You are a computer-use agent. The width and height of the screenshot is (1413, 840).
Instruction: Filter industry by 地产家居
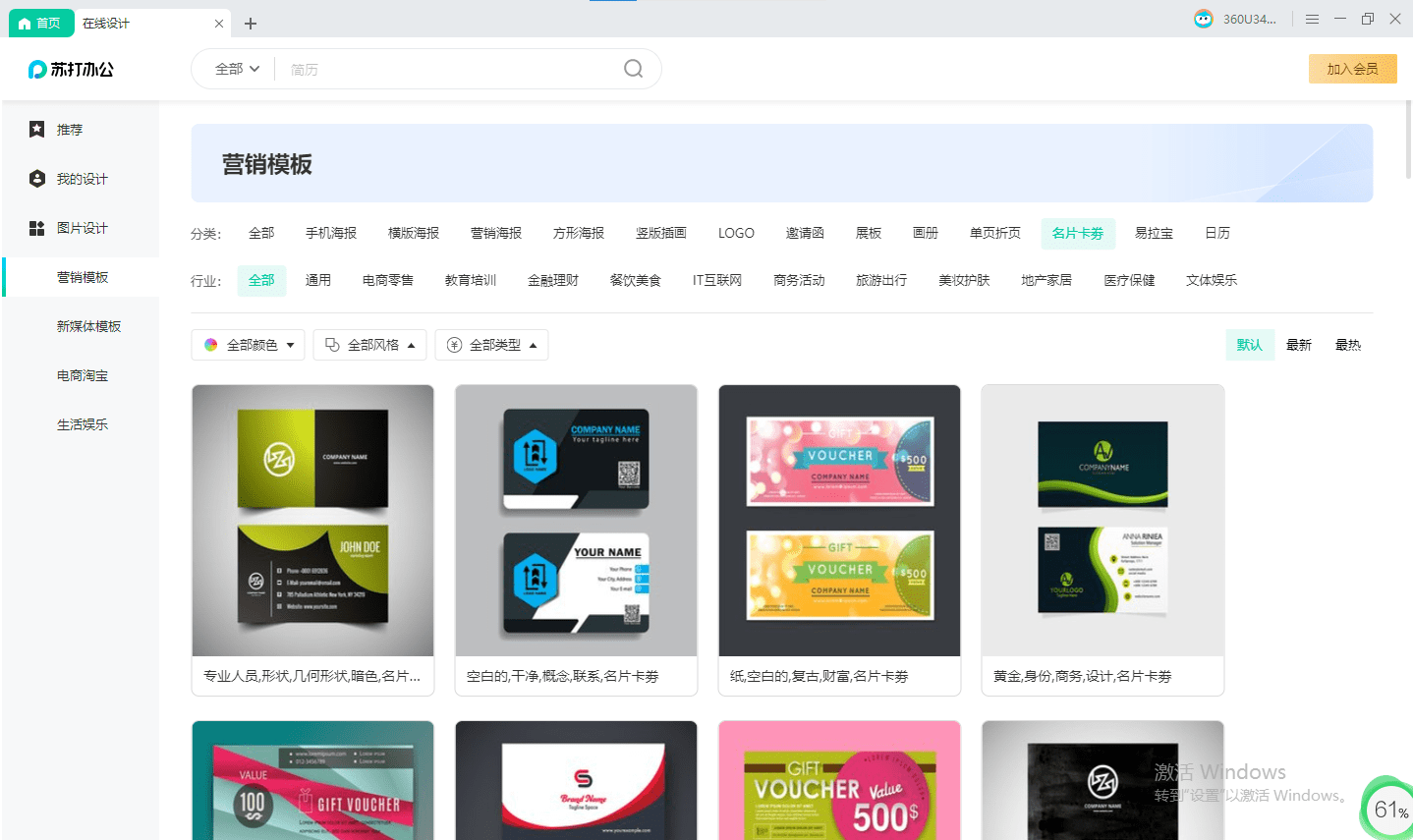tap(1046, 280)
